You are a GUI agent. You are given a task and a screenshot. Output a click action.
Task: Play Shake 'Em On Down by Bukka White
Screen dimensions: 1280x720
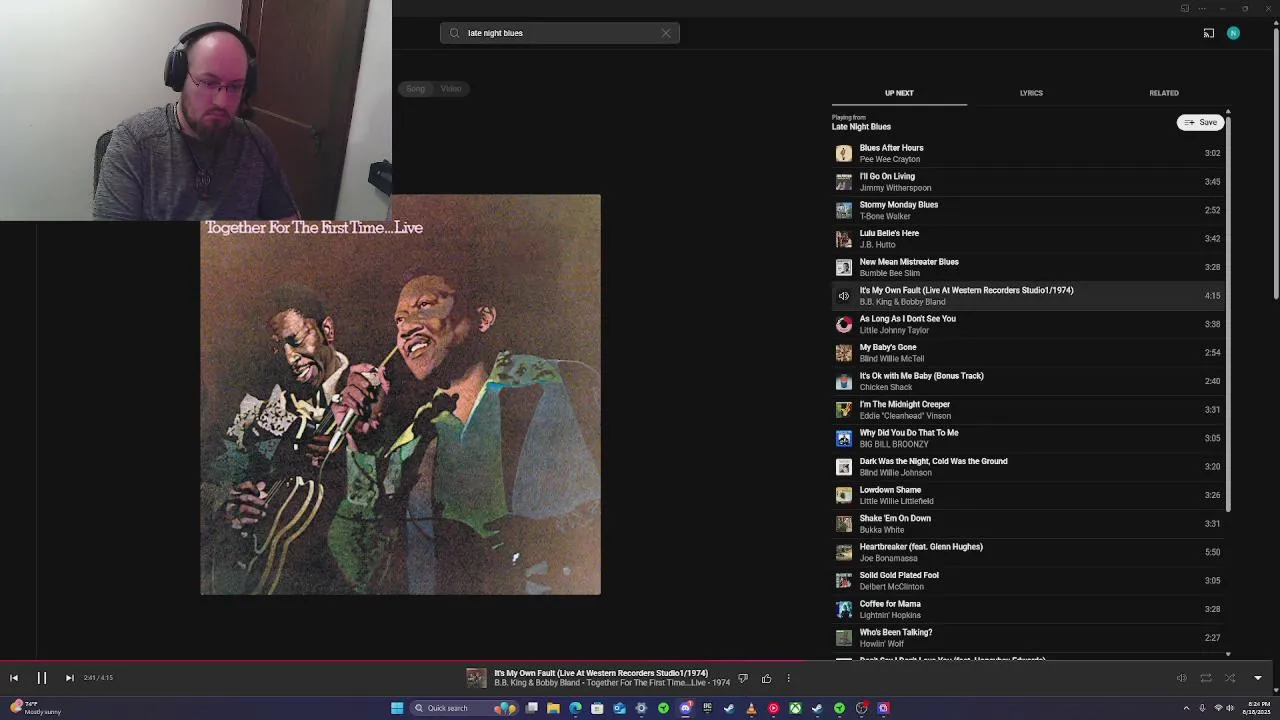1028,524
